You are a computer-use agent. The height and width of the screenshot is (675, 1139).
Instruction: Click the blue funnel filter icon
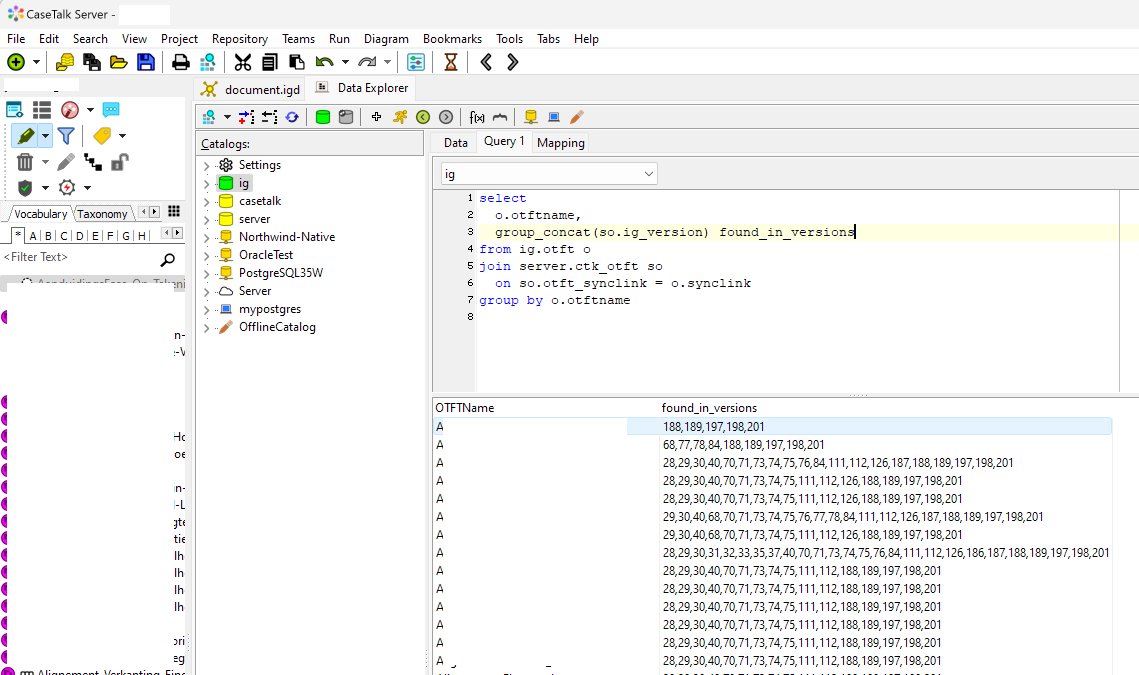tap(66, 136)
